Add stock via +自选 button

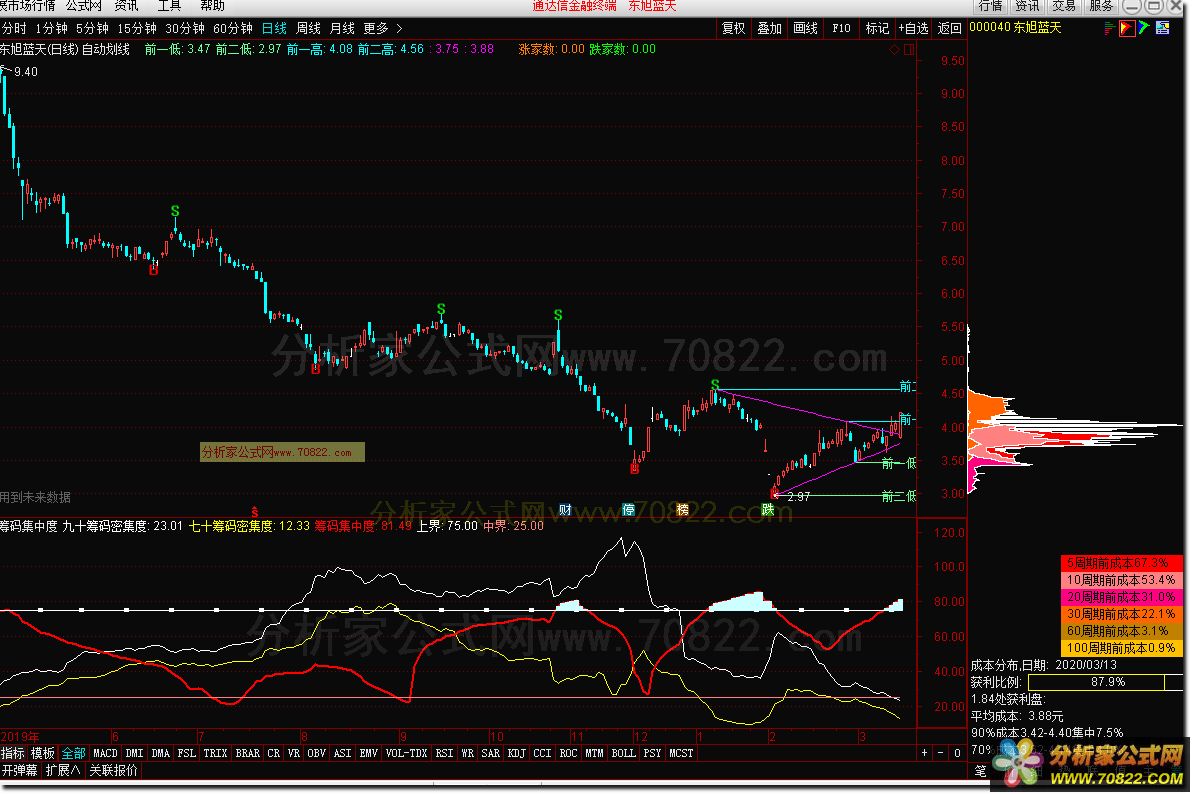pyautogui.click(x=913, y=28)
